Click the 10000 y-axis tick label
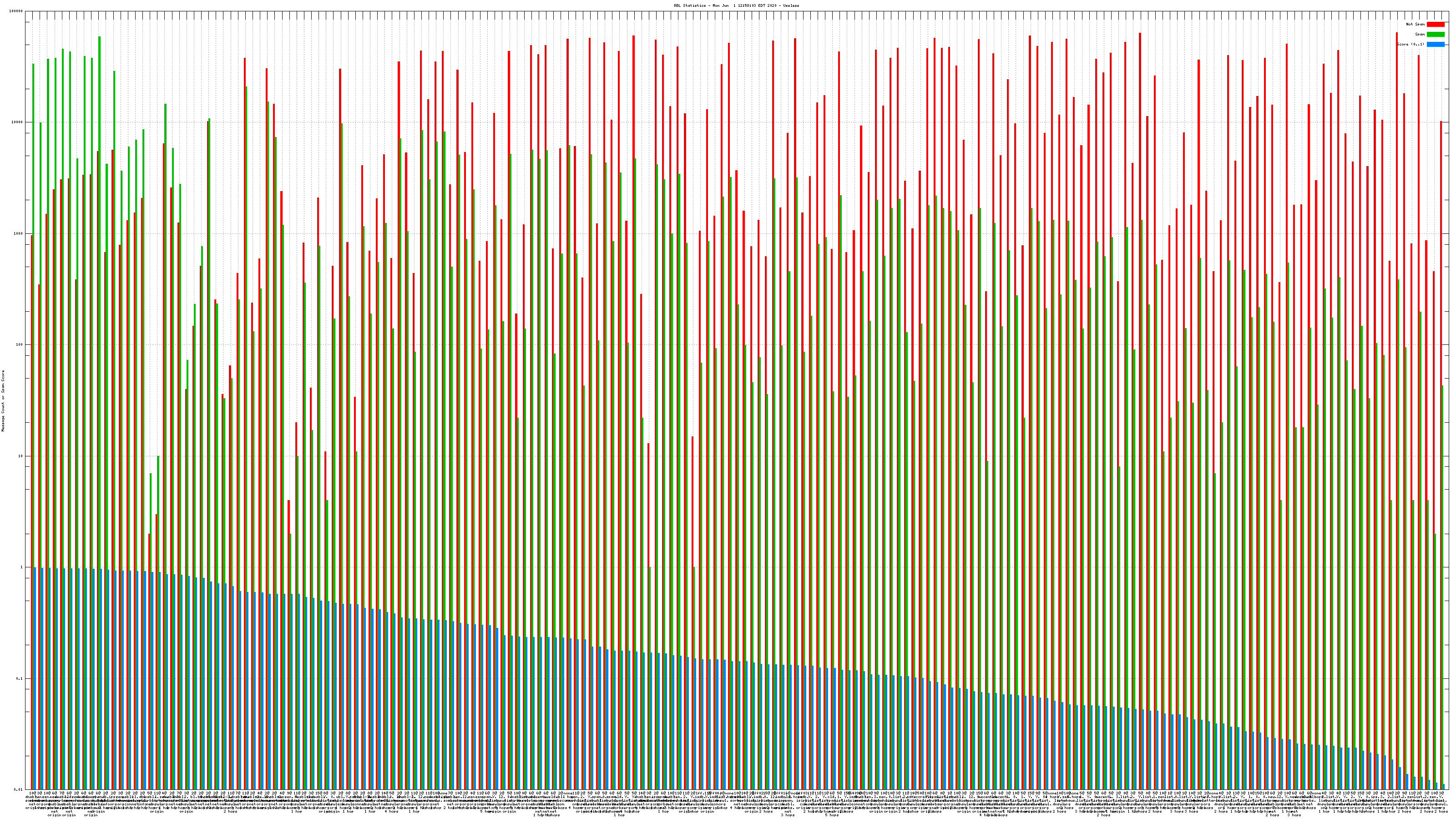Viewport: 1456px width, 819px height. [x=18, y=122]
